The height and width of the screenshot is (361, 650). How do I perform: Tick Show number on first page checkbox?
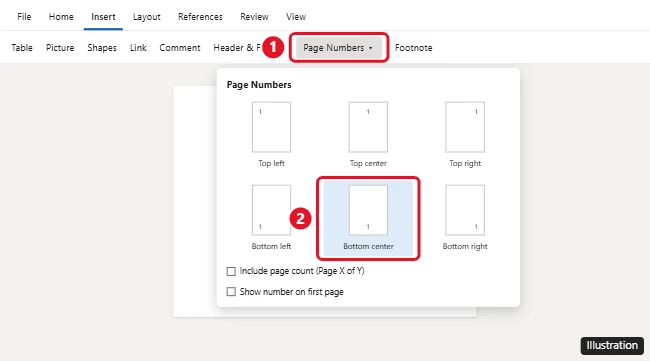pos(231,292)
